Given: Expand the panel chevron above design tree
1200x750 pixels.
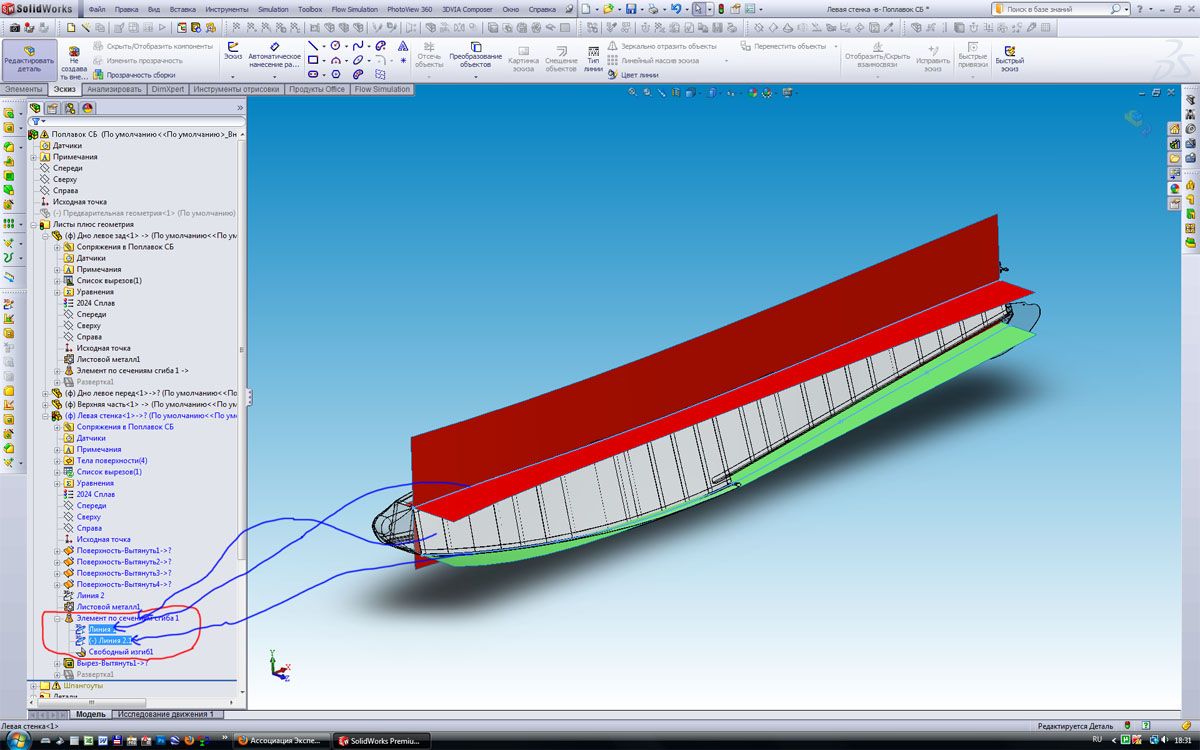Looking at the screenshot, I should click(240, 108).
